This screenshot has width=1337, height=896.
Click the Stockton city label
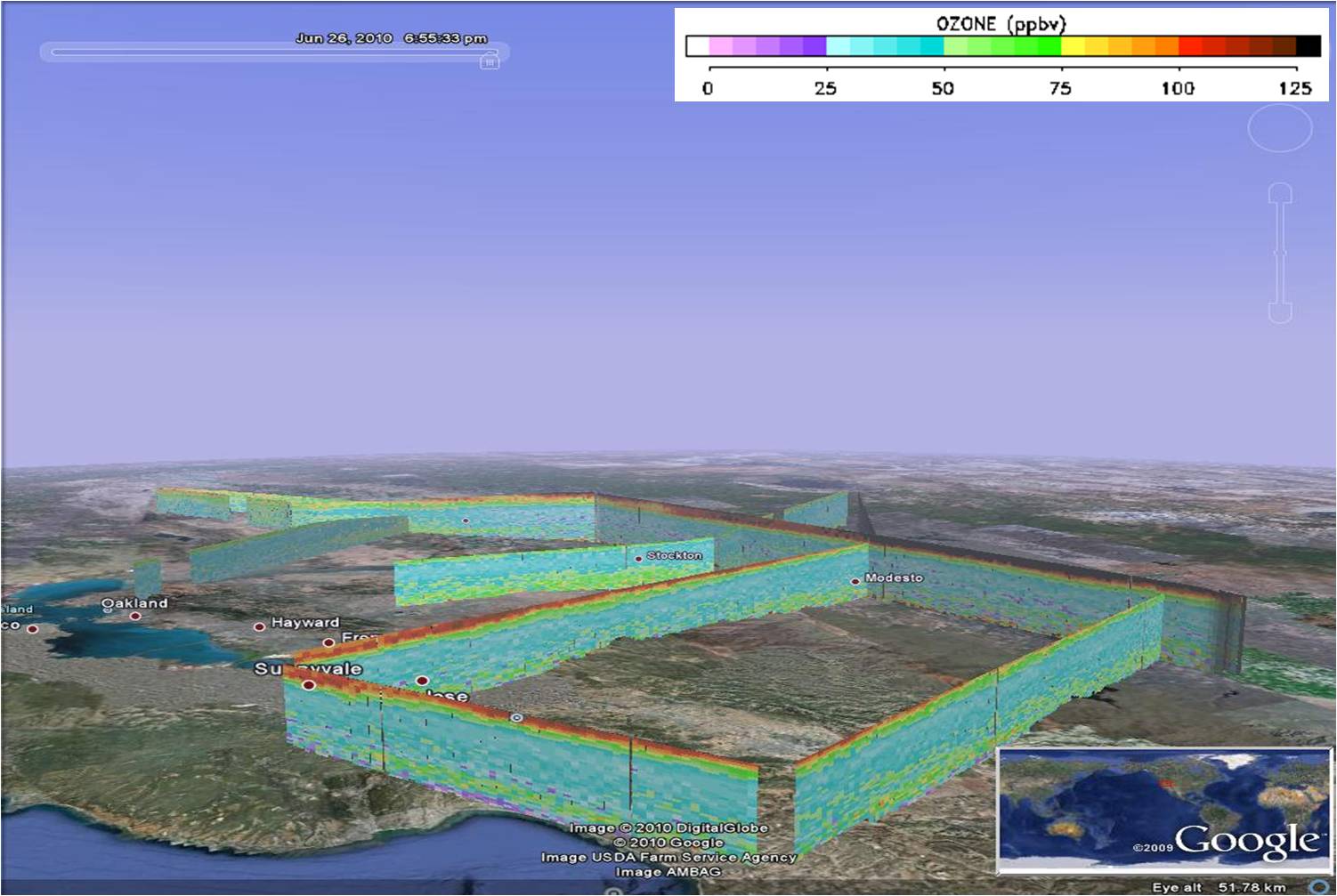pyautogui.click(x=675, y=555)
